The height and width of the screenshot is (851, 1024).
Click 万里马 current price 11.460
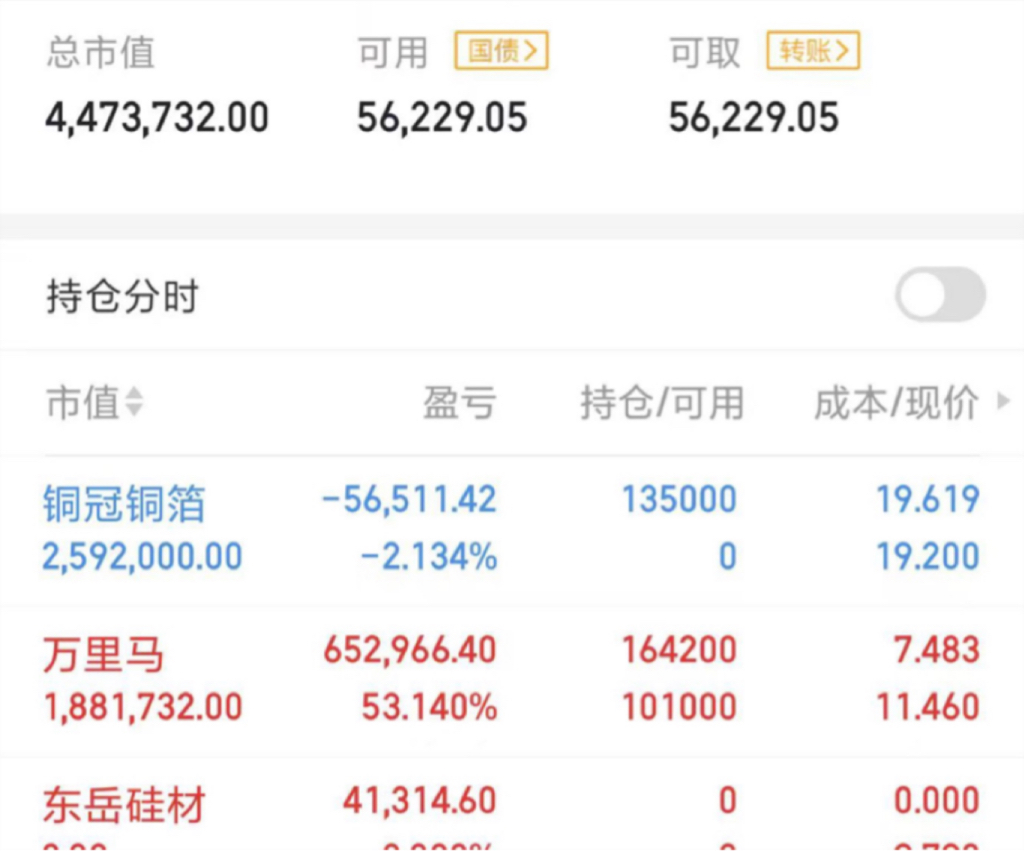click(x=927, y=707)
